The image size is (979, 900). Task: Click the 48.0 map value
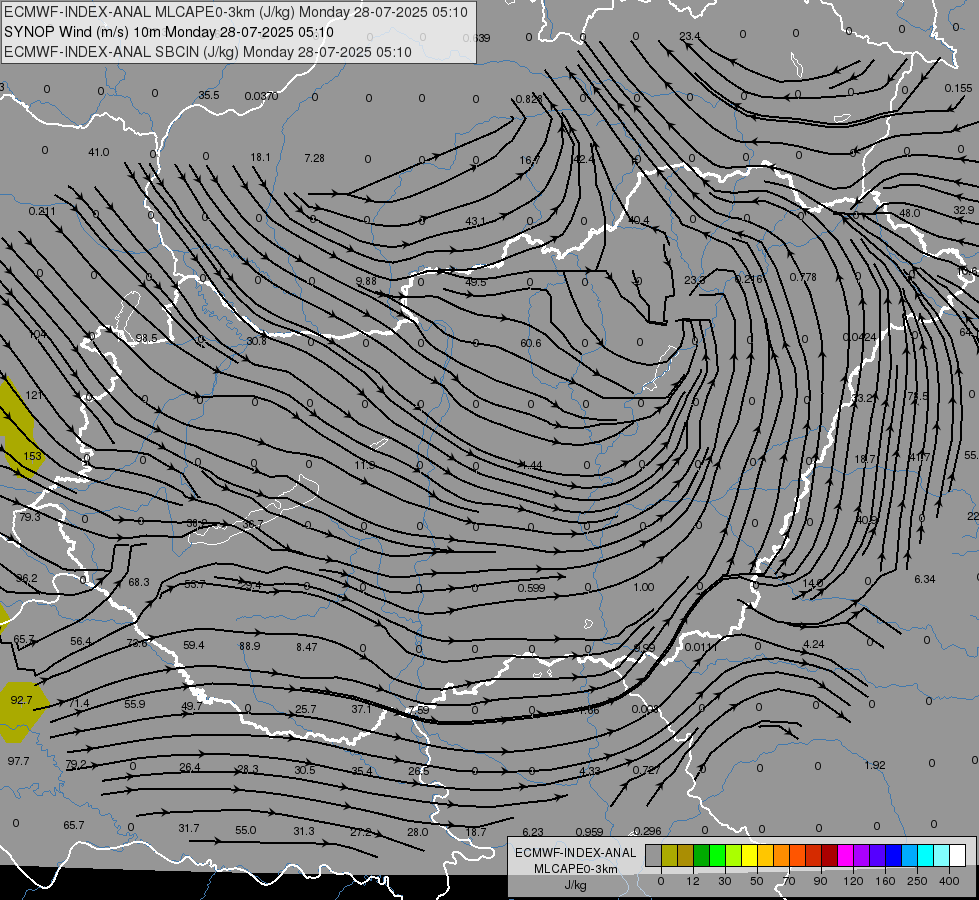coord(909,213)
